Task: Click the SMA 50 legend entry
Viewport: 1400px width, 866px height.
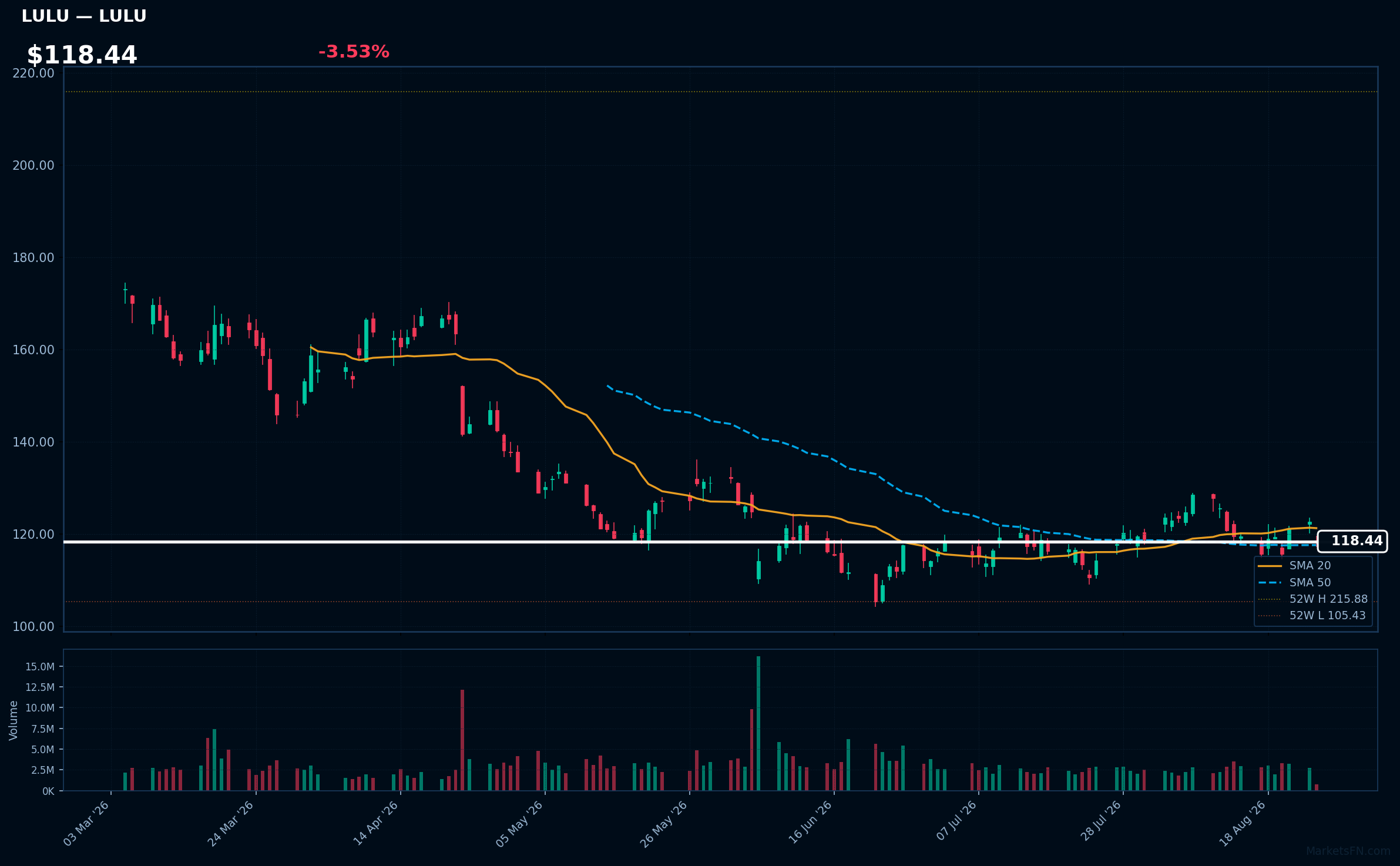Action: 1294,583
